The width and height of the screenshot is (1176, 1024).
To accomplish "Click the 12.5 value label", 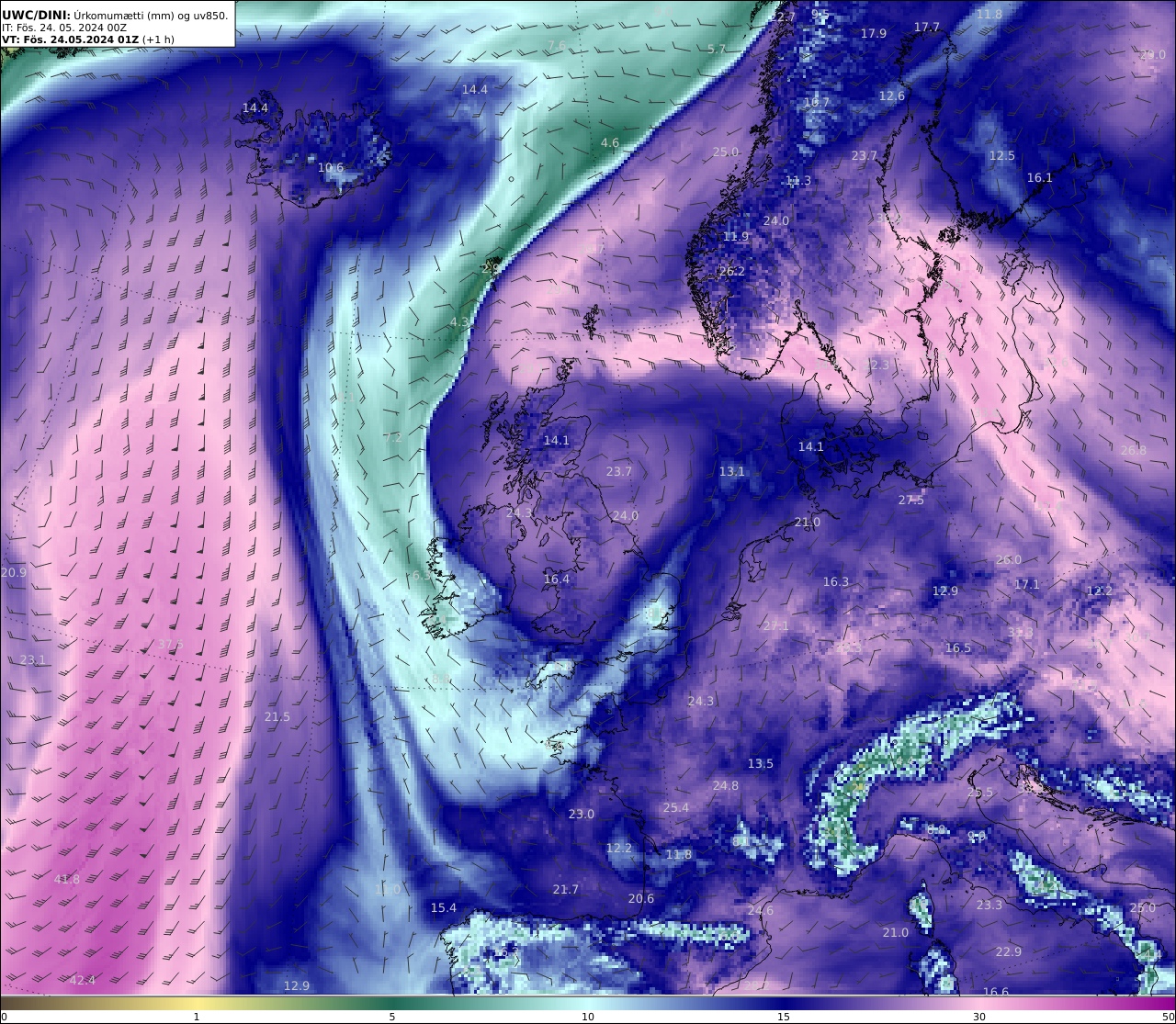I will [x=1002, y=156].
